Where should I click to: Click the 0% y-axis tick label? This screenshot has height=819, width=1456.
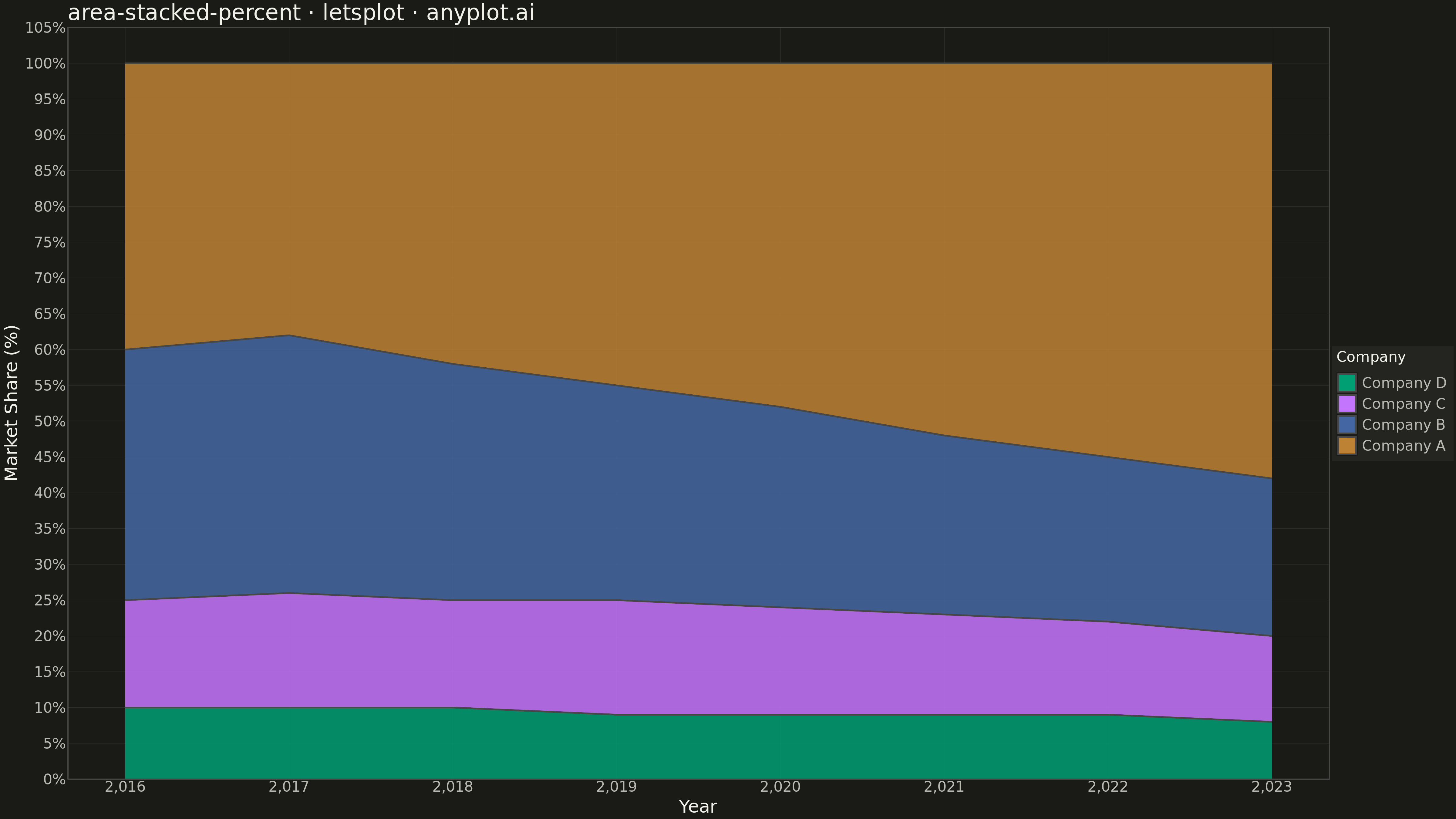pyautogui.click(x=55, y=779)
